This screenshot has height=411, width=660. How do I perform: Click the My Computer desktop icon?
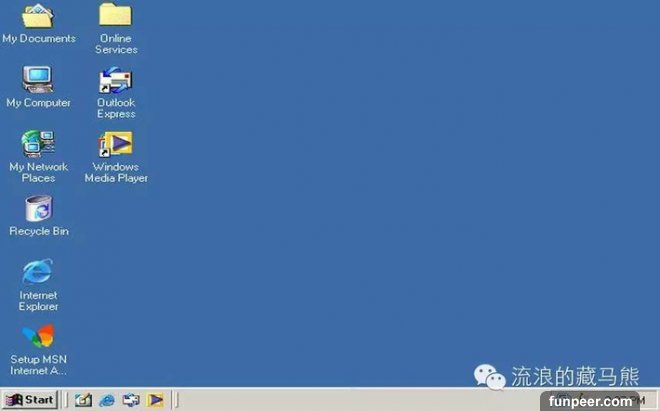click(x=38, y=80)
